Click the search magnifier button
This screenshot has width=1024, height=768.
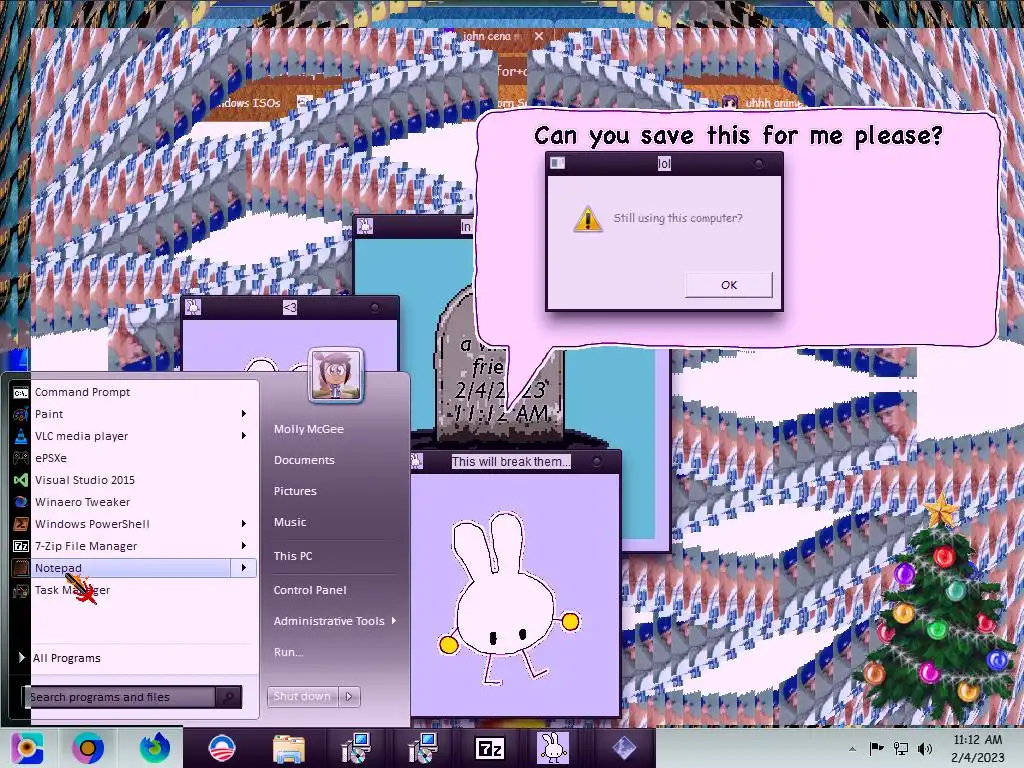pos(229,697)
